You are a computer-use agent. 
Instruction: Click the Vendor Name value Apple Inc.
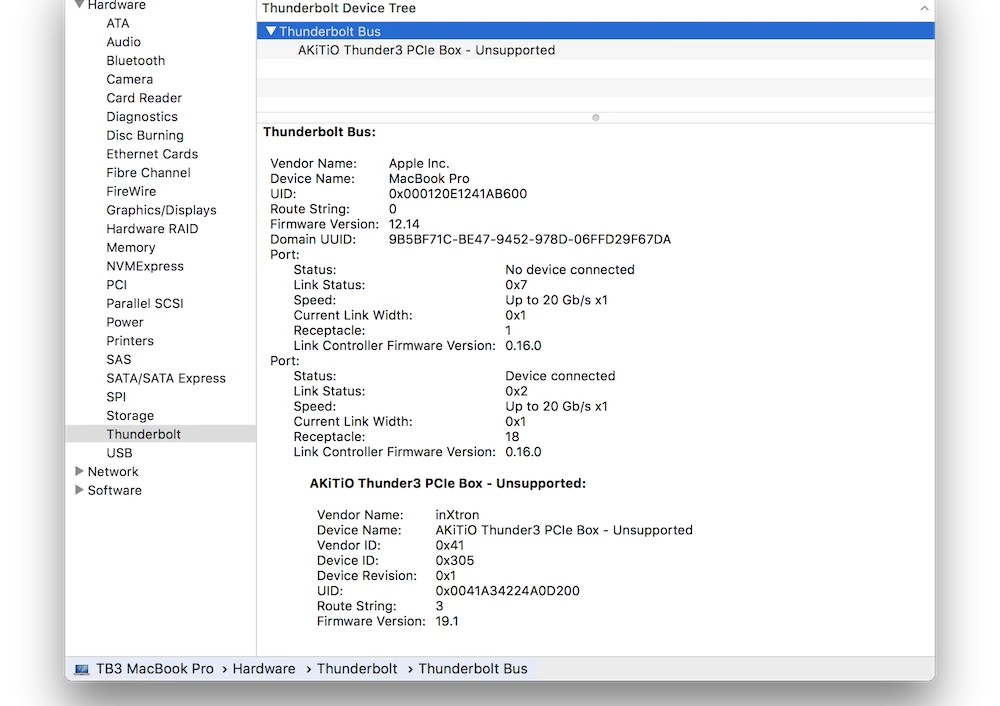(419, 164)
